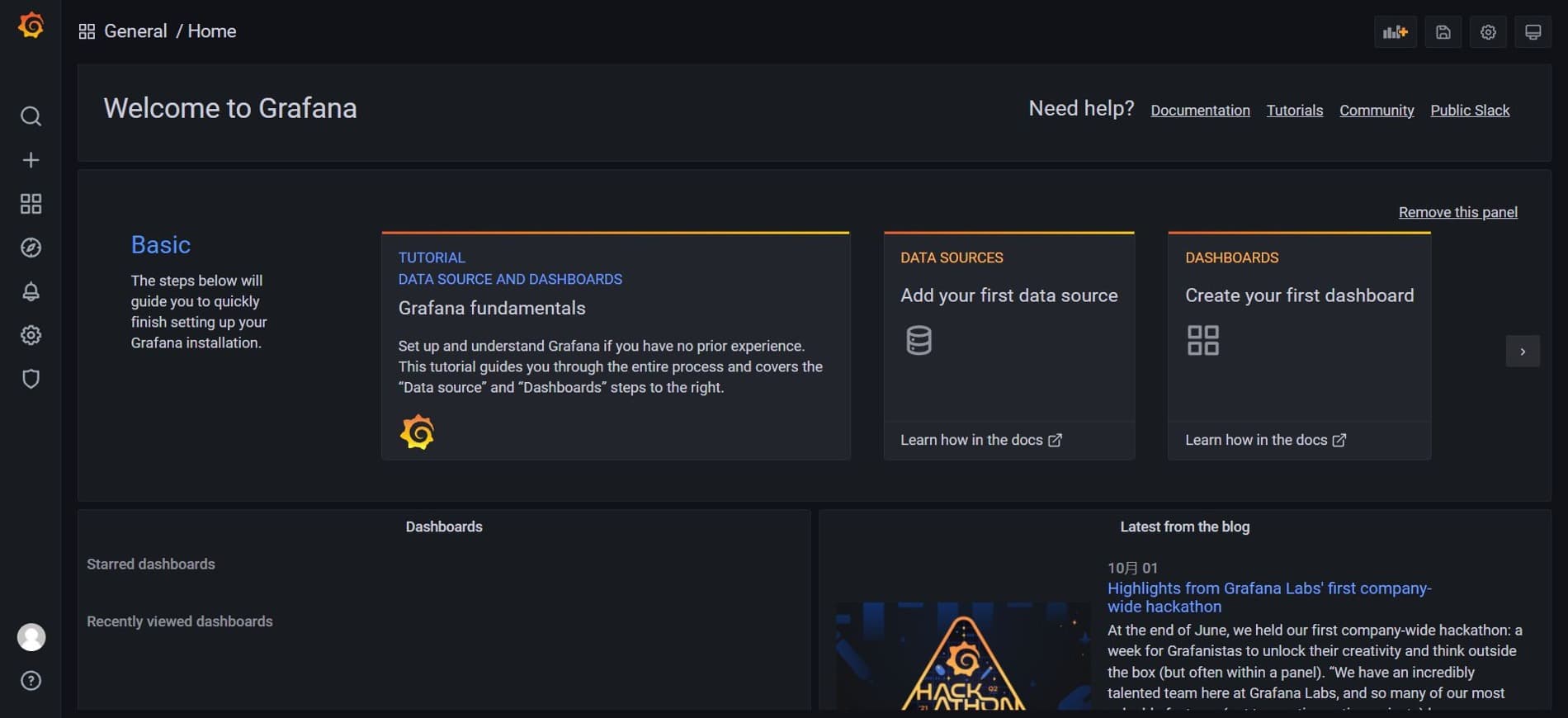This screenshot has width=1568, height=718.
Task: Cycle view mode with monitor icon
Action: point(1533,32)
